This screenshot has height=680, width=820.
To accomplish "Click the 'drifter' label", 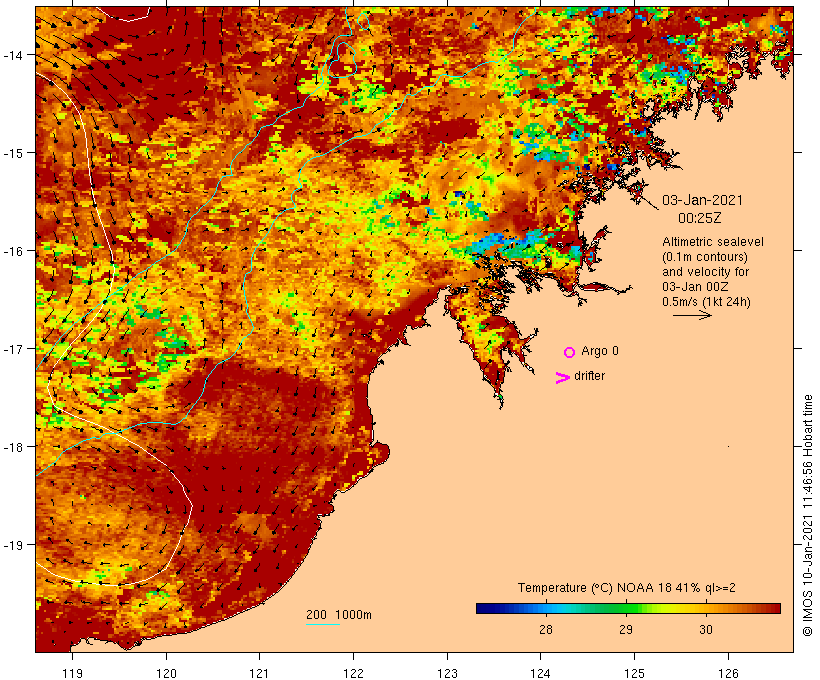I will (x=589, y=376).
